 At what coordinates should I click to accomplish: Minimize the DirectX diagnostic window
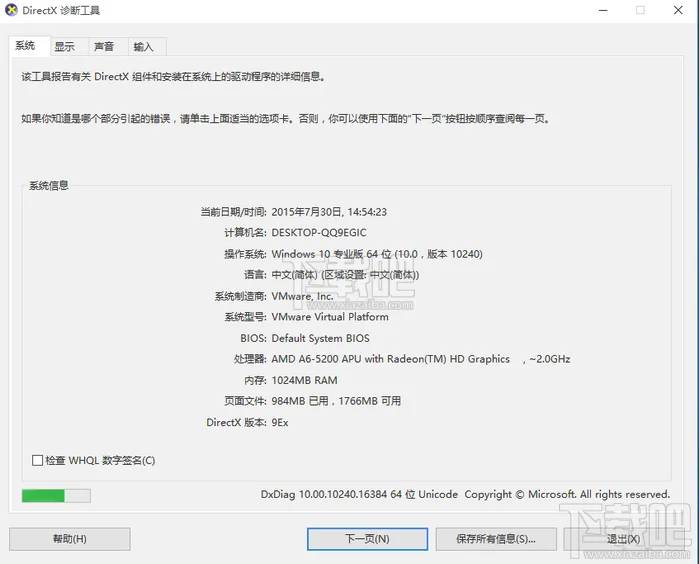(603, 10)
